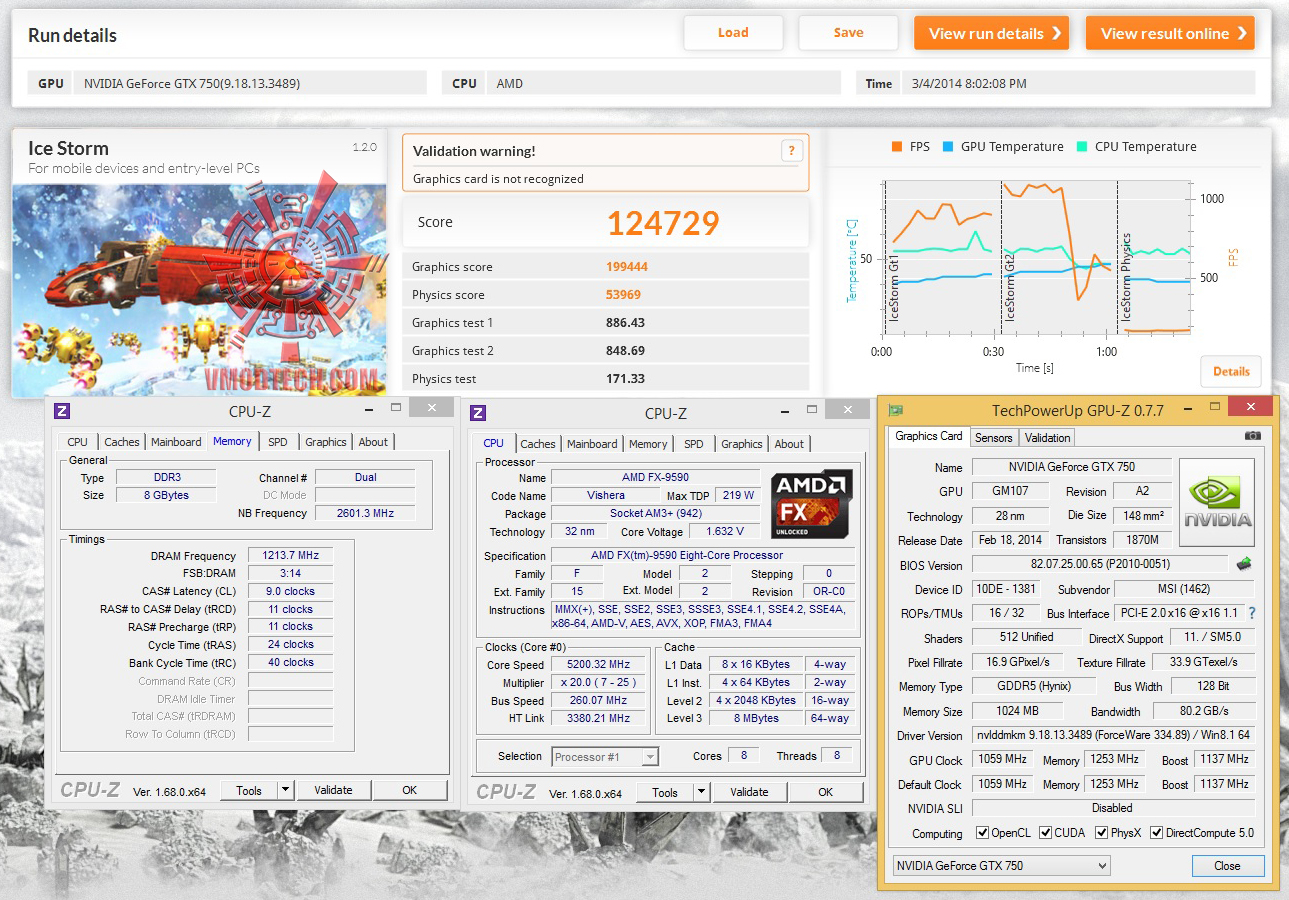Toggle the PhysX checkbox in GPU-Z
Screen dimensions: 1289x900
pyautogui.click(x=1101, y=833)
